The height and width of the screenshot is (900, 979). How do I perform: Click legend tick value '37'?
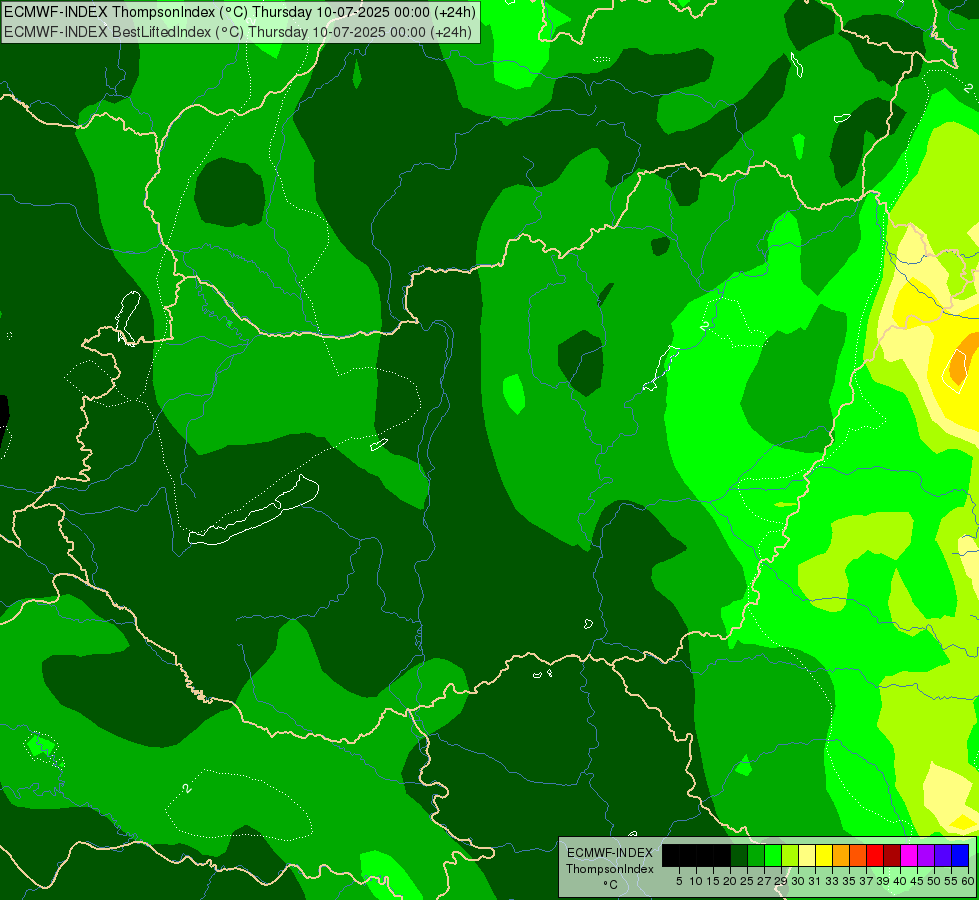pyautogui.click(x=866, y=881)
